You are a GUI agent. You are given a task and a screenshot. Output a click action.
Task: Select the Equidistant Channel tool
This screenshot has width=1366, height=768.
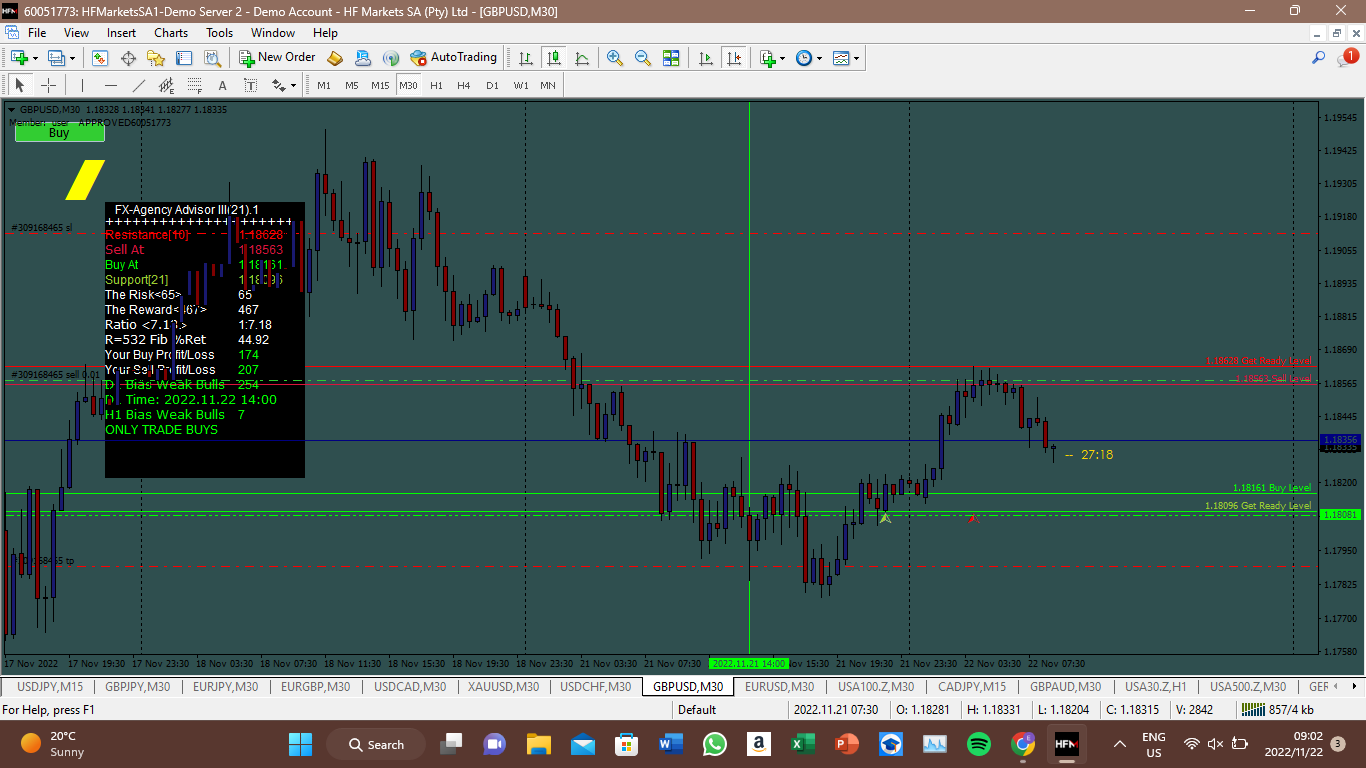166,85
